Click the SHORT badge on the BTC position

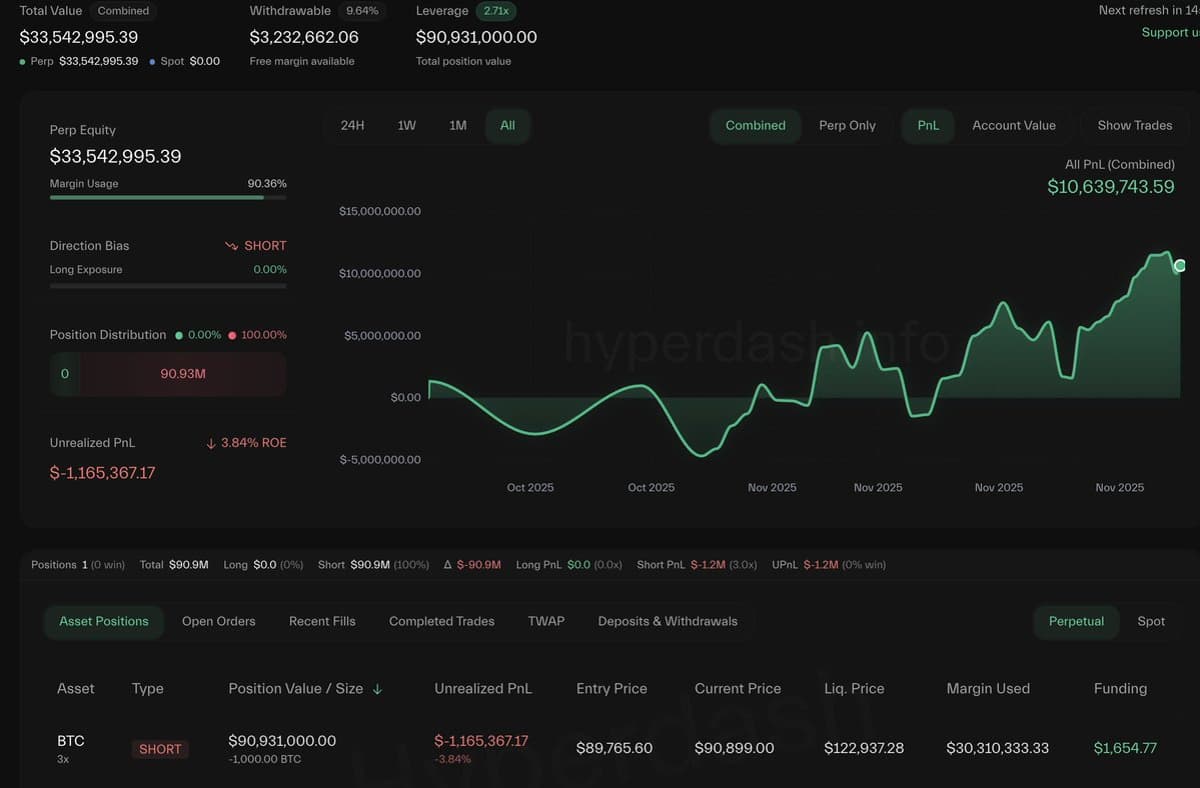tap(160, 748)
